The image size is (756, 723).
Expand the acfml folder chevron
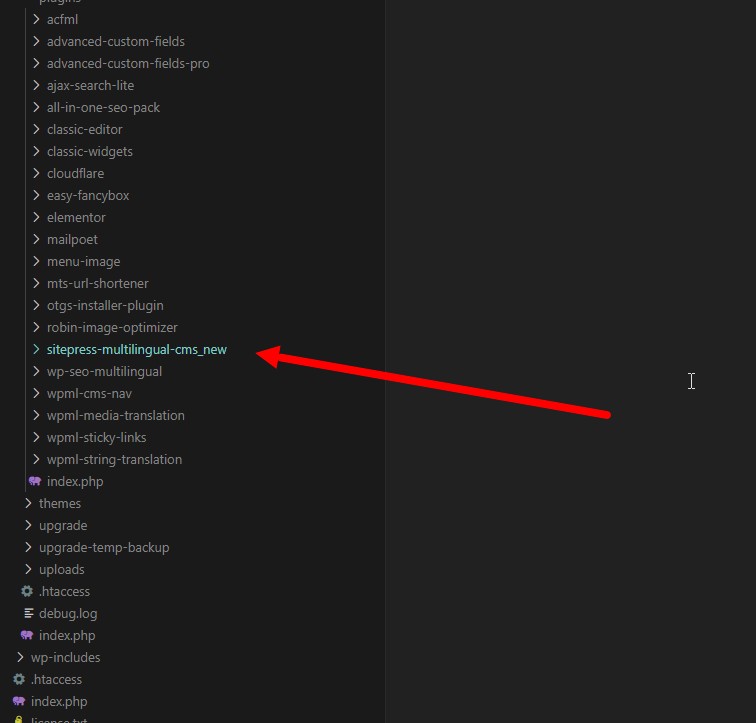point(36,19)
